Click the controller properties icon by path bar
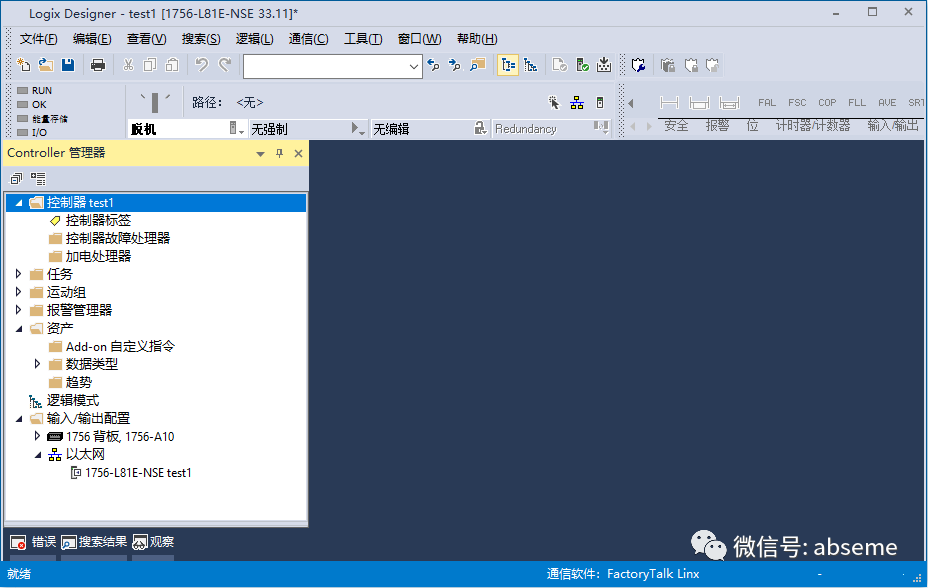Screen dimensions: 928x588 (x=600, y=103)
